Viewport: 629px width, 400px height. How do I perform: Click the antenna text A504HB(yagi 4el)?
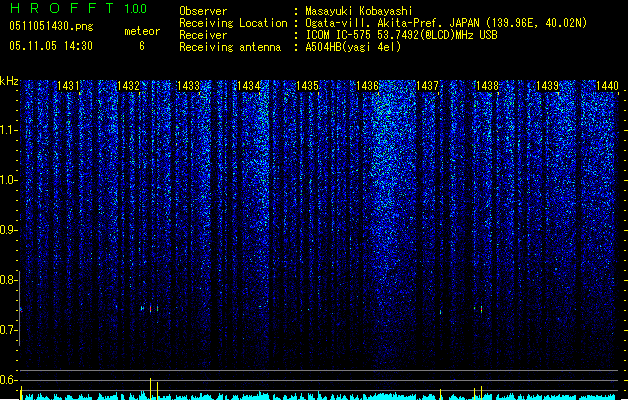tap(353, 47)
